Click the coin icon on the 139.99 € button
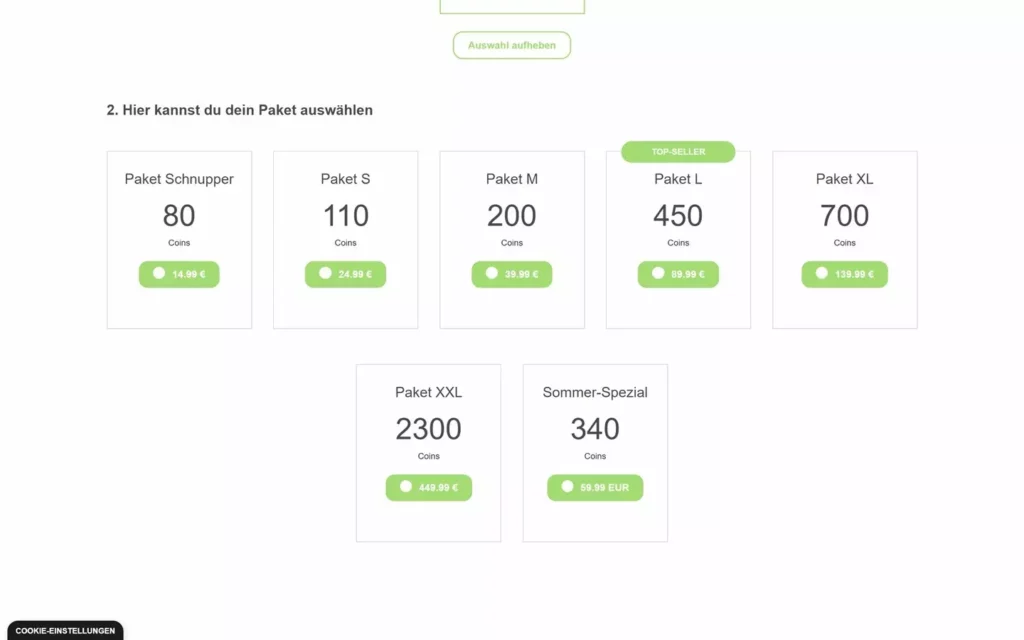Screen dimensions: 1024x640 821,273
